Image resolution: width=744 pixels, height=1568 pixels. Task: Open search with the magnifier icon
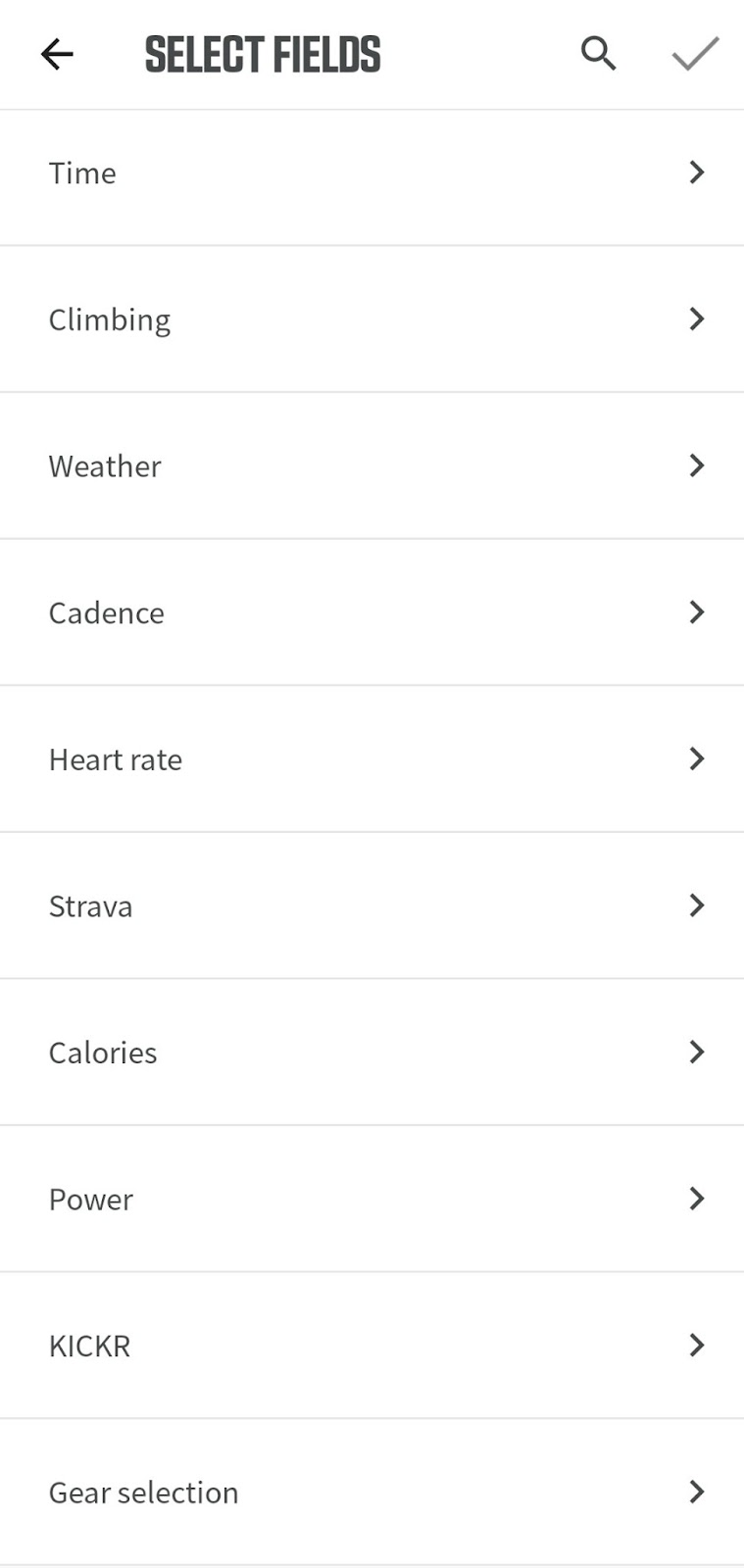pyautogui.click(x=598, y=54)
